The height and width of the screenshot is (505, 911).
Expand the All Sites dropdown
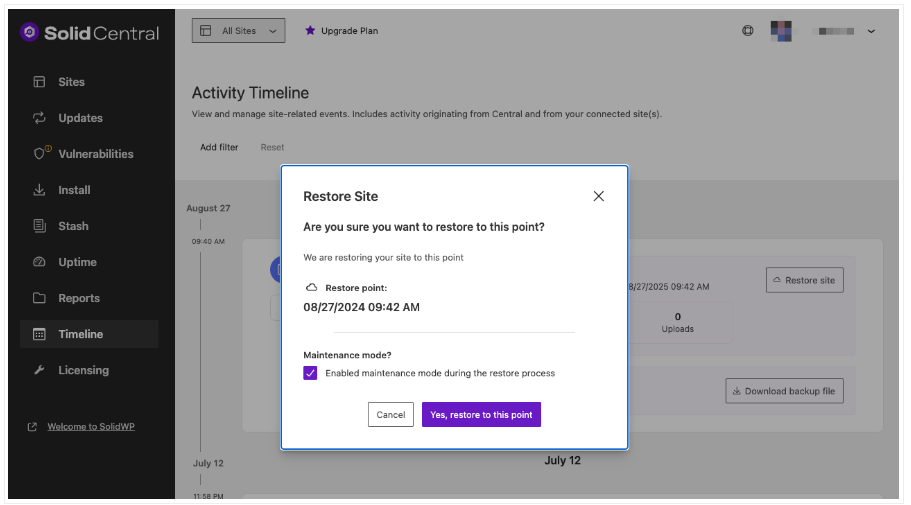tap(238, 31)
